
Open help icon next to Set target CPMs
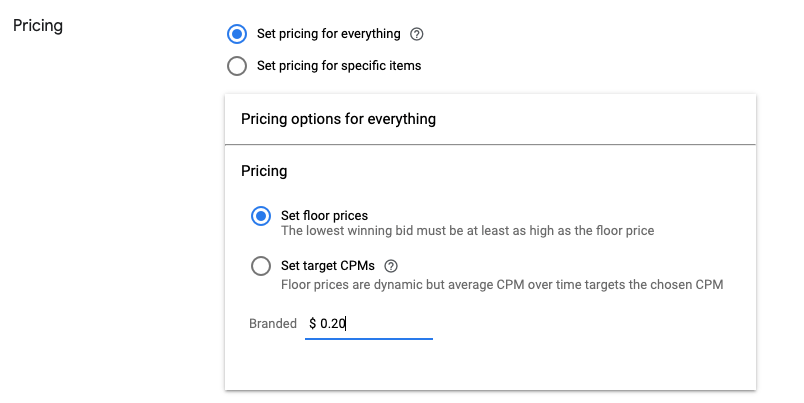pyautogui.click(x=391, y=266)
